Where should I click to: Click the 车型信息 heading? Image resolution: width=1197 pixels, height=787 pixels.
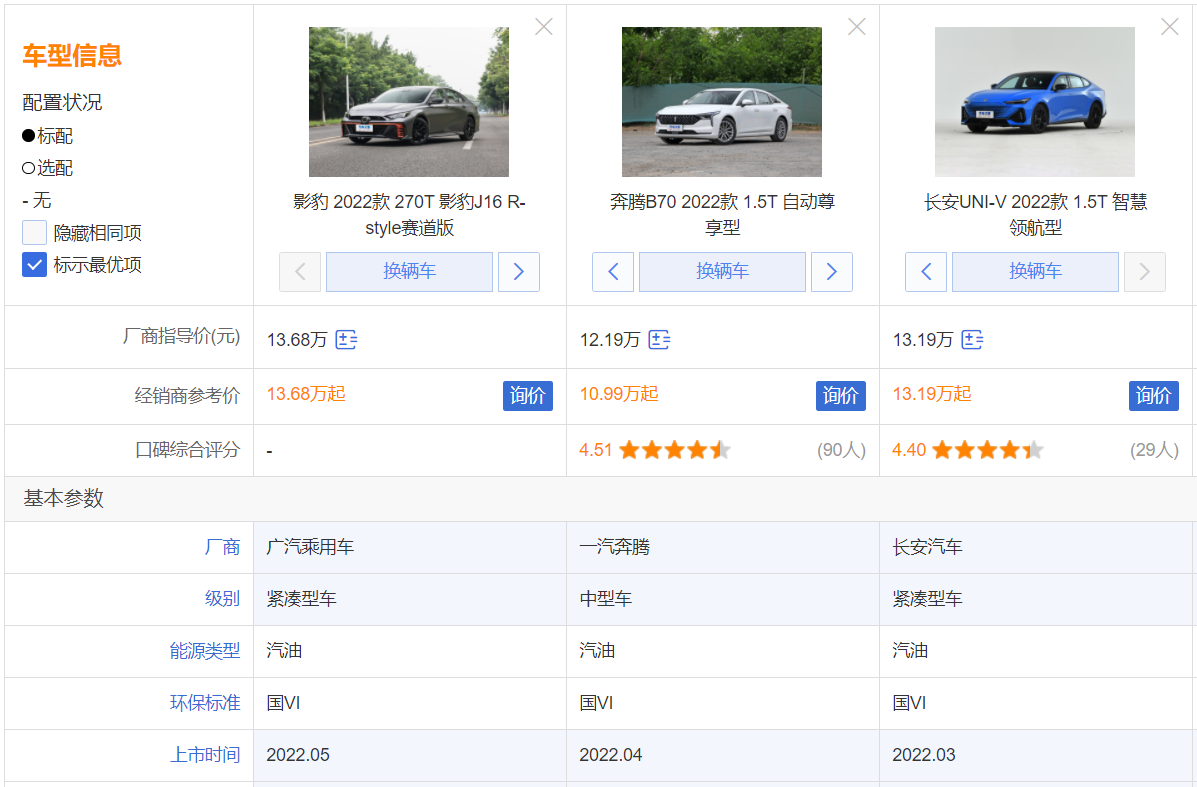point(72,56)
